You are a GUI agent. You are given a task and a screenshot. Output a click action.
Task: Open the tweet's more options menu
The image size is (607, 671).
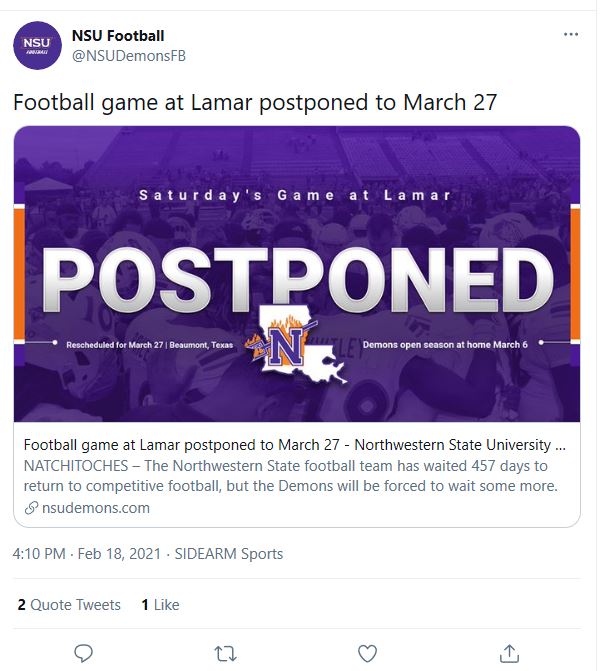tap(571, 34)
